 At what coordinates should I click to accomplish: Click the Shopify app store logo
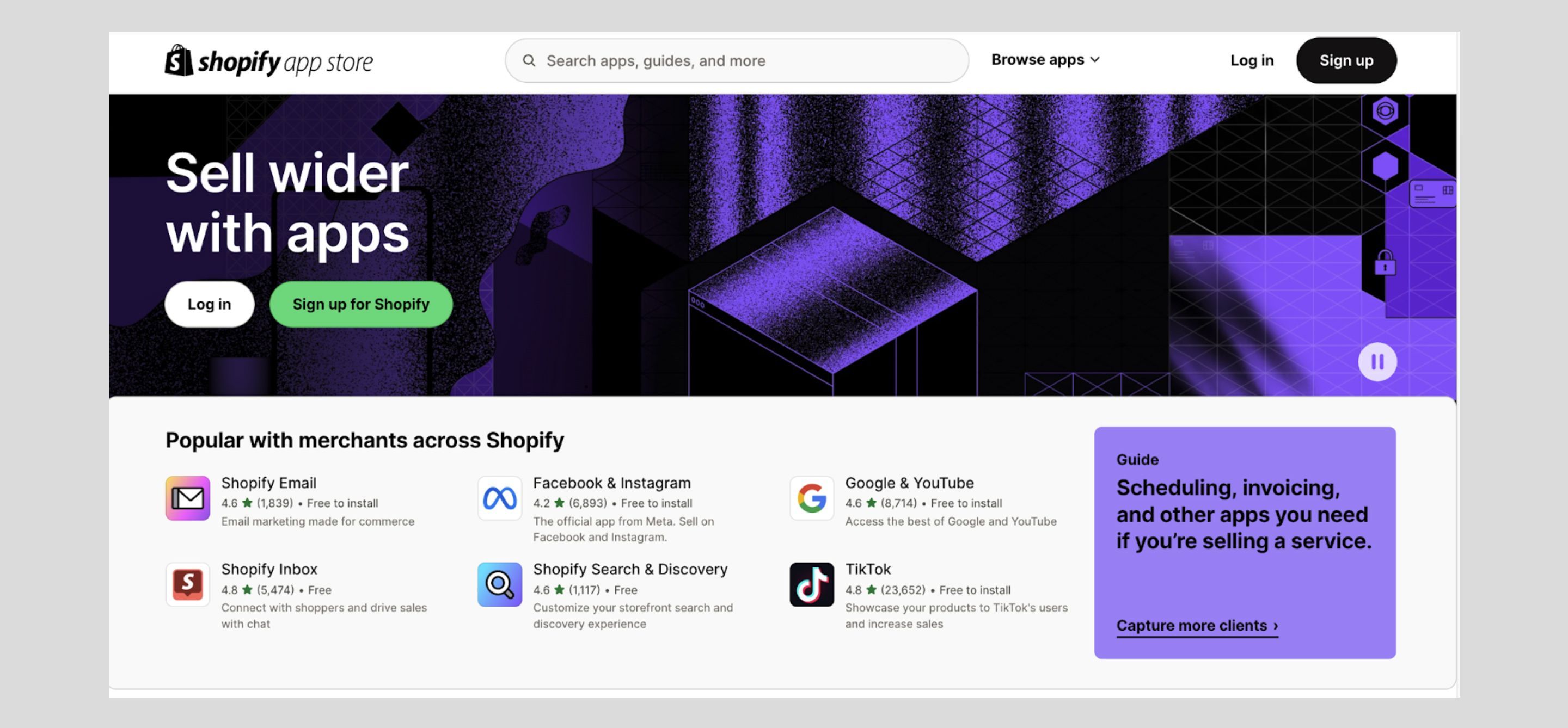268,61
